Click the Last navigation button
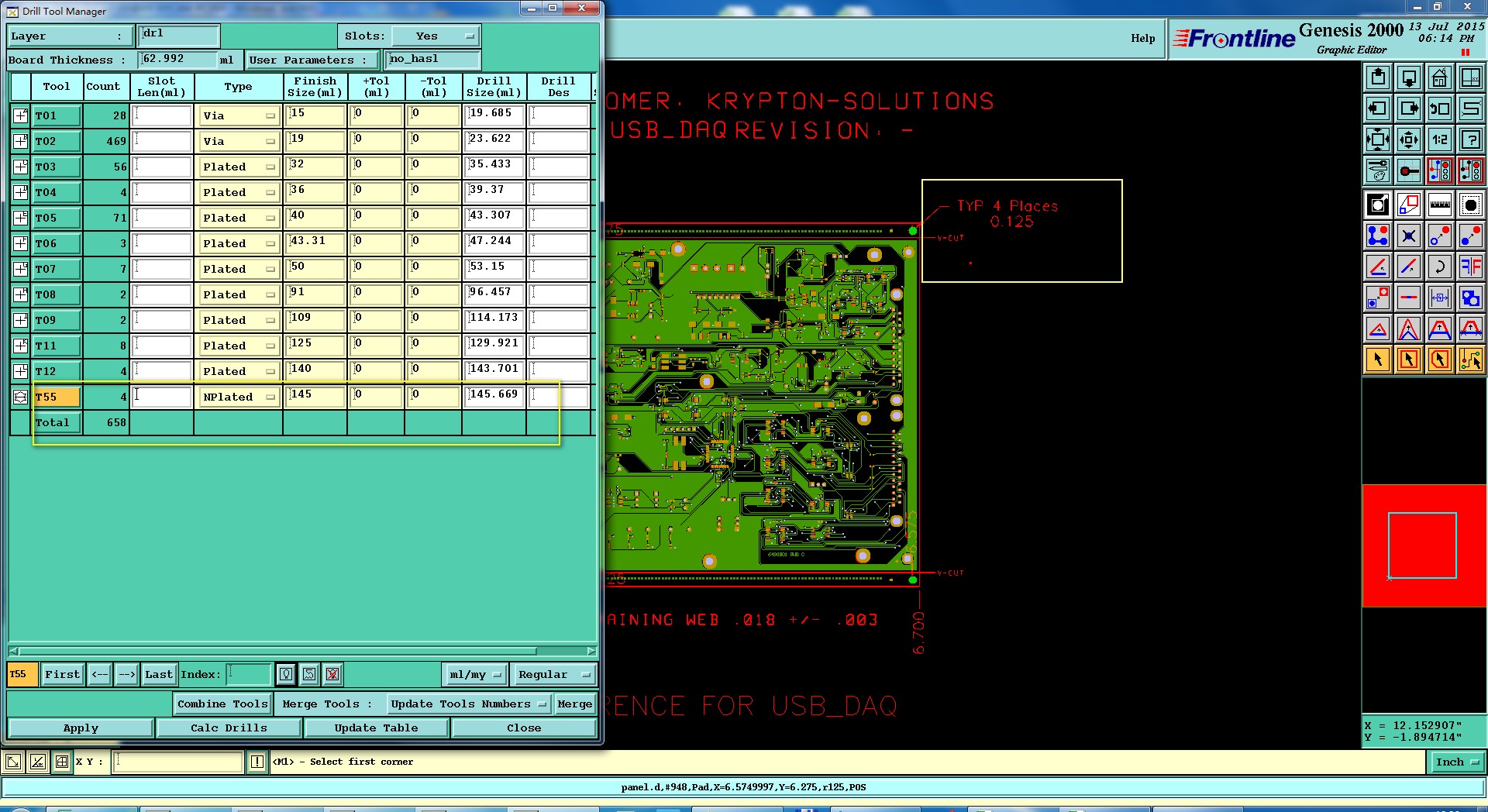This screenshot has width=1488, height=812. [x=159, y=674]
